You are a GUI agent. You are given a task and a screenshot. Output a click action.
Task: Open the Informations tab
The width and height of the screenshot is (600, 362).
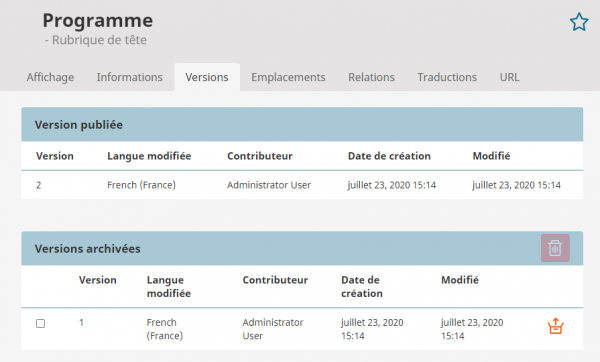coord(129,77)
